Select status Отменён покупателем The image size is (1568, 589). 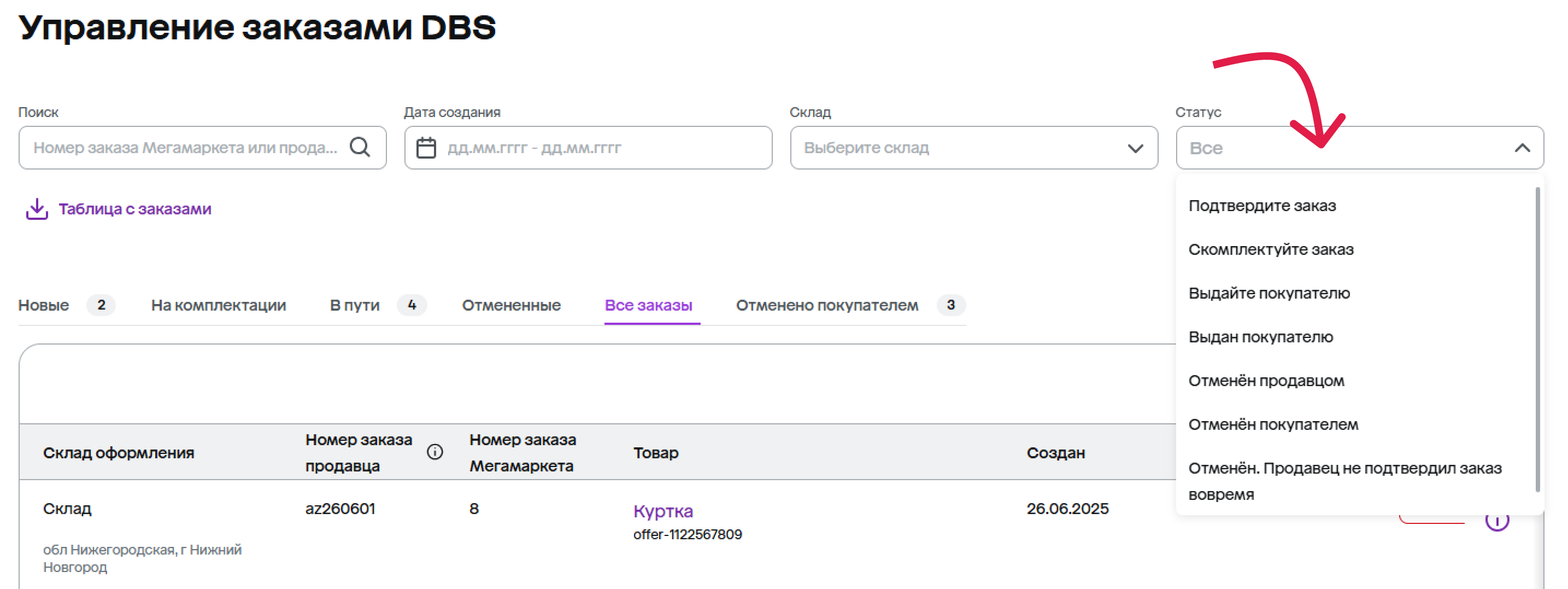coord(1273,425)
